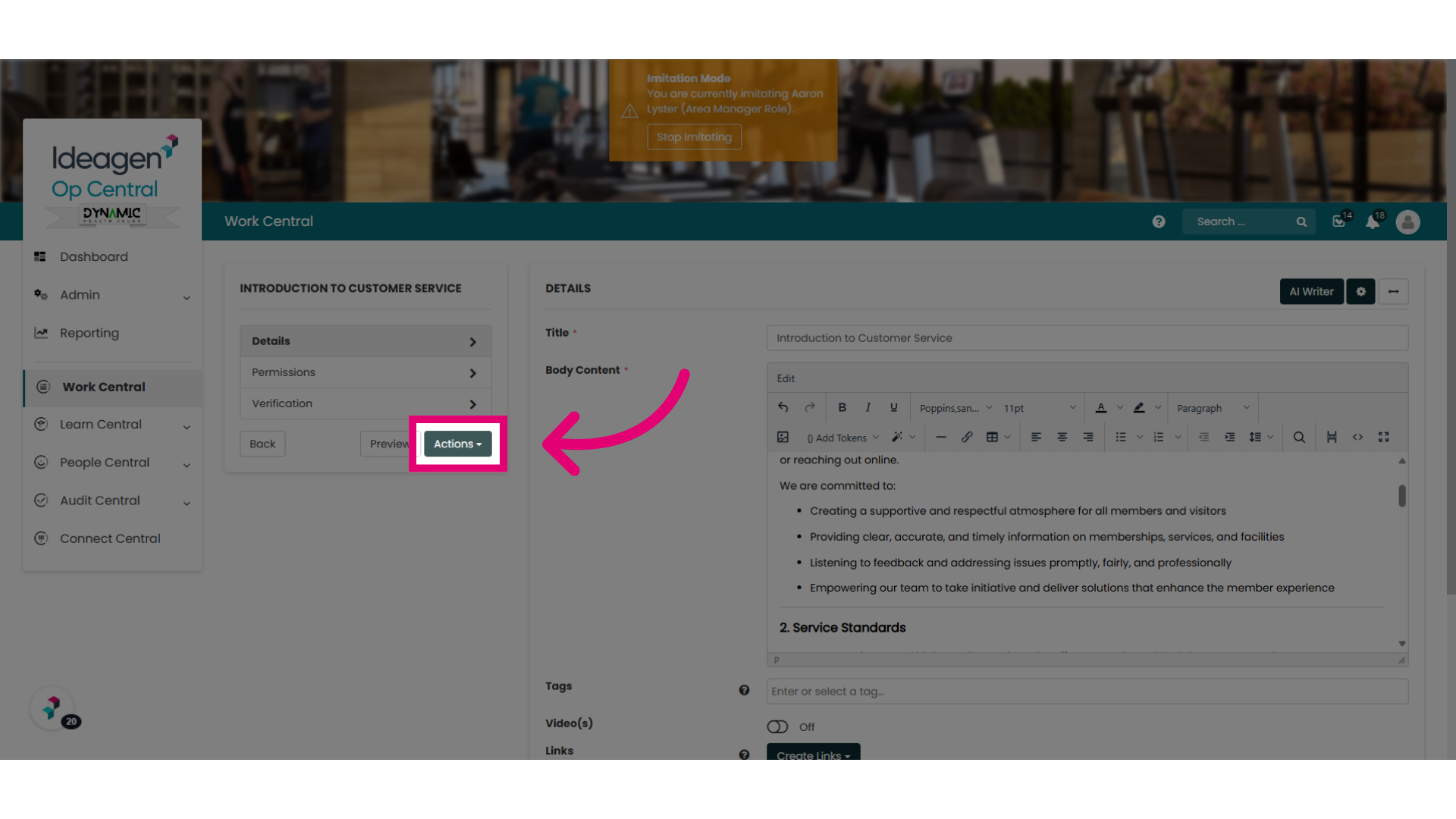Insert page break icon
The height and width of the screenshot is (819, 1456).
[x=1332, y=437]
